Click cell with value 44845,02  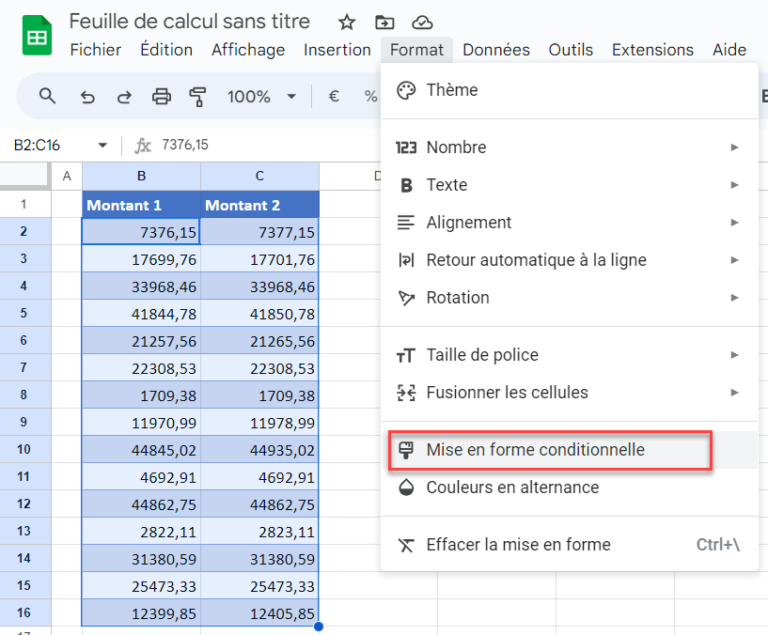point(142,450)
